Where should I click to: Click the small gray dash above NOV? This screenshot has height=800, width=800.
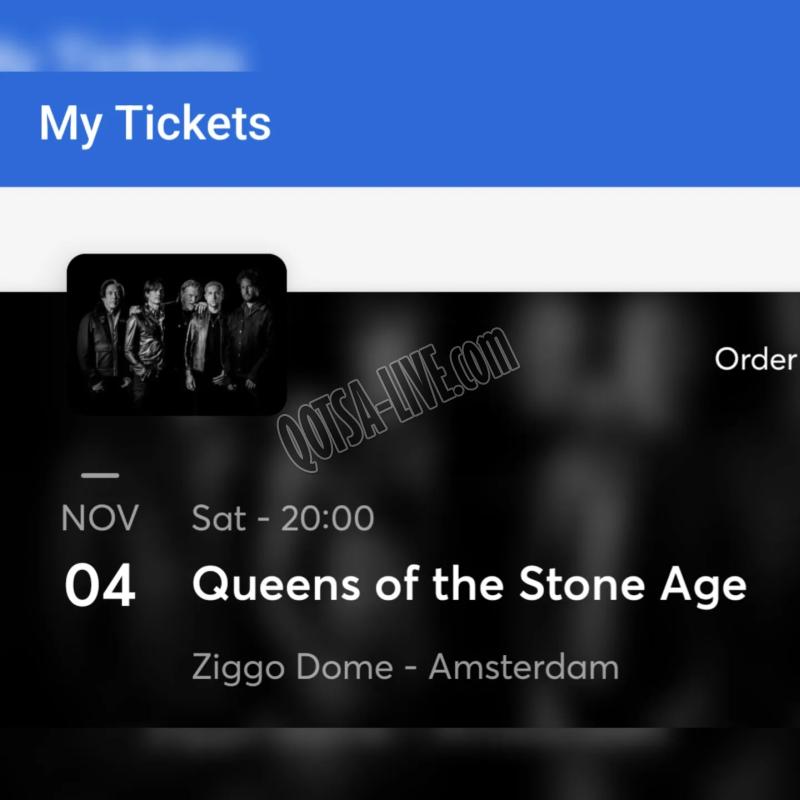tap(100, 475)
